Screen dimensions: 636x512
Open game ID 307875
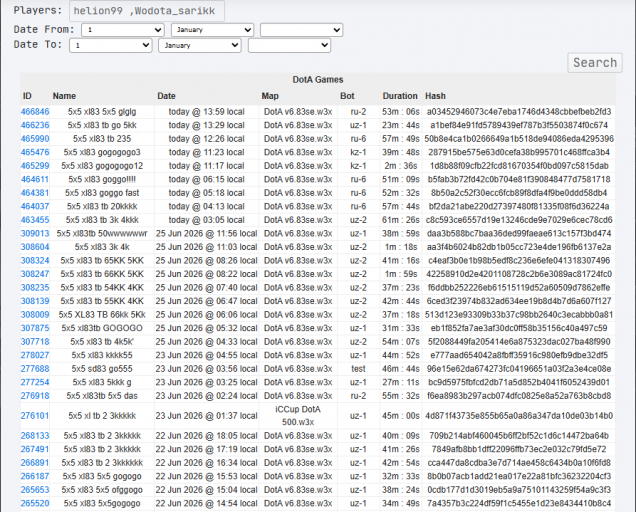35,328
